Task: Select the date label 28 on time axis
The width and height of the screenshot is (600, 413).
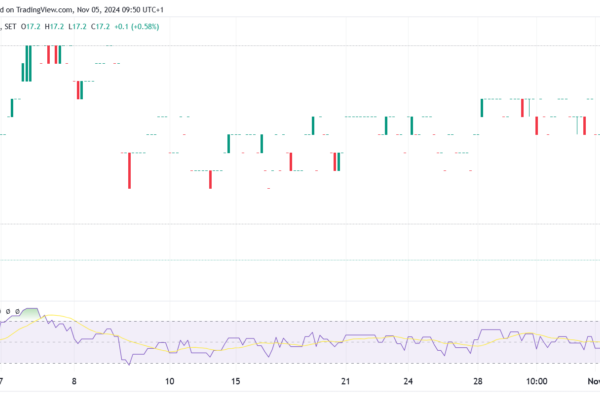Action: (478, 381)
